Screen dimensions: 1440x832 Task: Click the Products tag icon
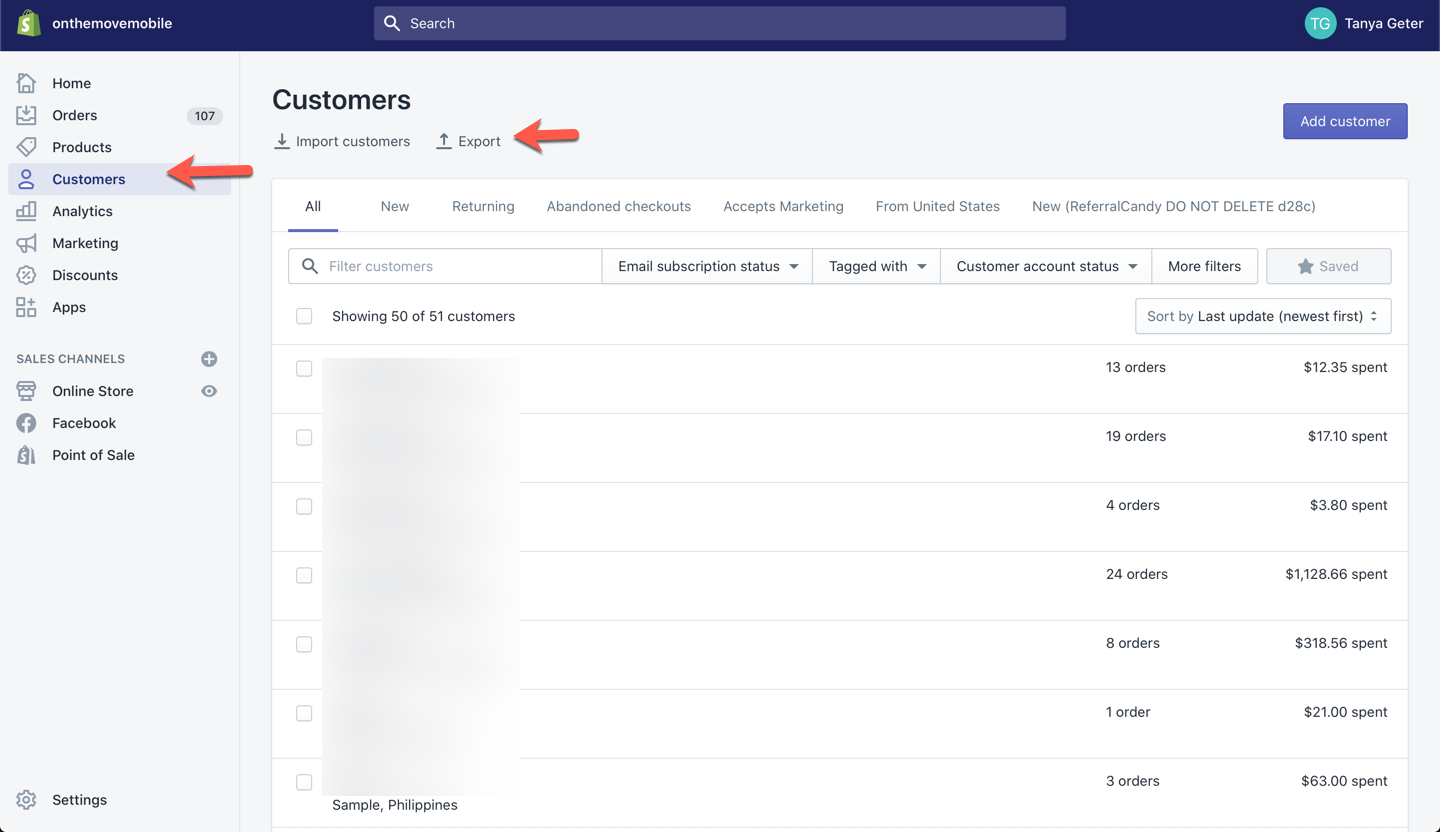coord(27,147)
